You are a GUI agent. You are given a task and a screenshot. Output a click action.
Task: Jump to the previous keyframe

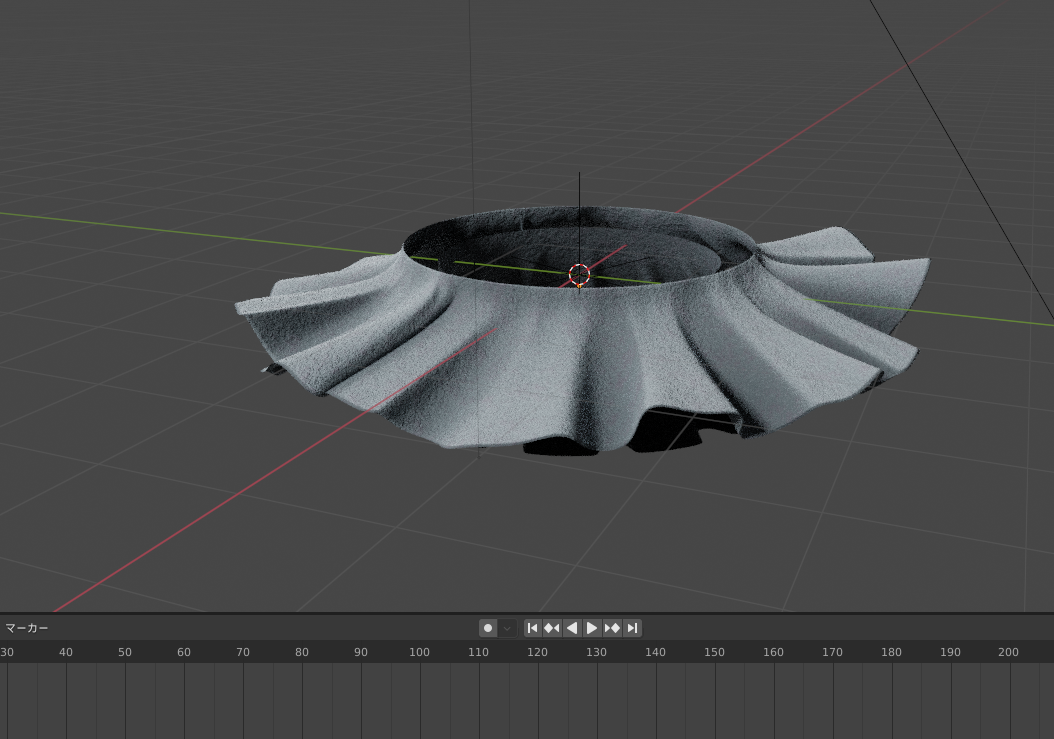pos(552,628)
